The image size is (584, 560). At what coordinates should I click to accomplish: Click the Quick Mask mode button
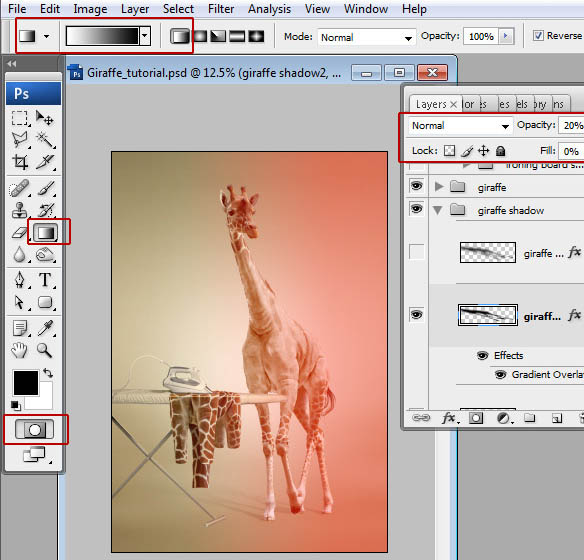tap(34, 429)
